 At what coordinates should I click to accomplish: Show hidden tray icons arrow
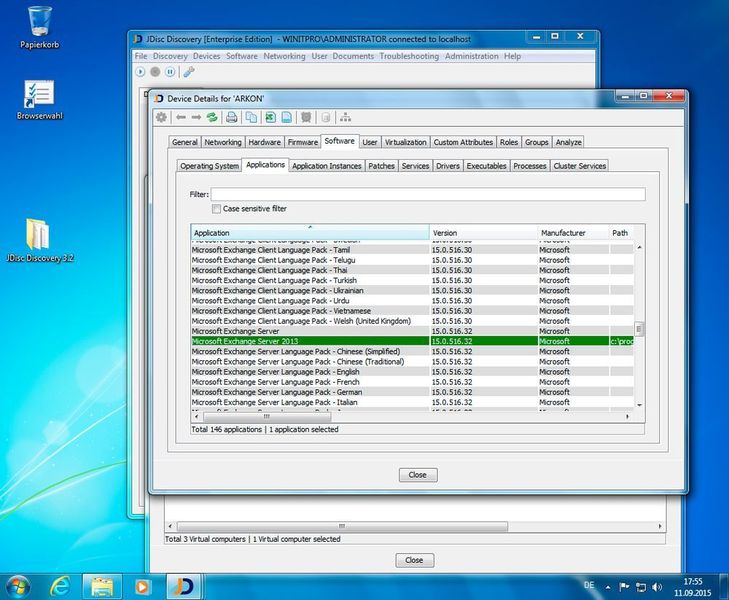coord(608,587)
